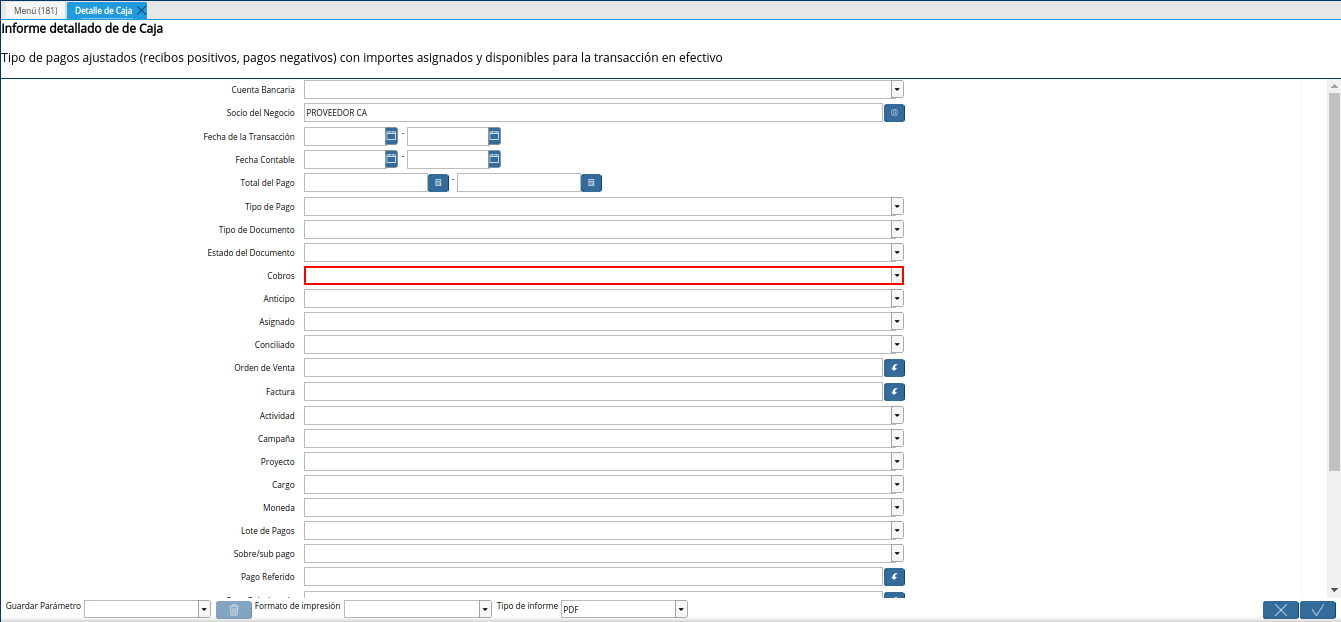Open second Total del Pago calculator
The height and width of the screenshot is (622, 1341).
tap(591, 183)
